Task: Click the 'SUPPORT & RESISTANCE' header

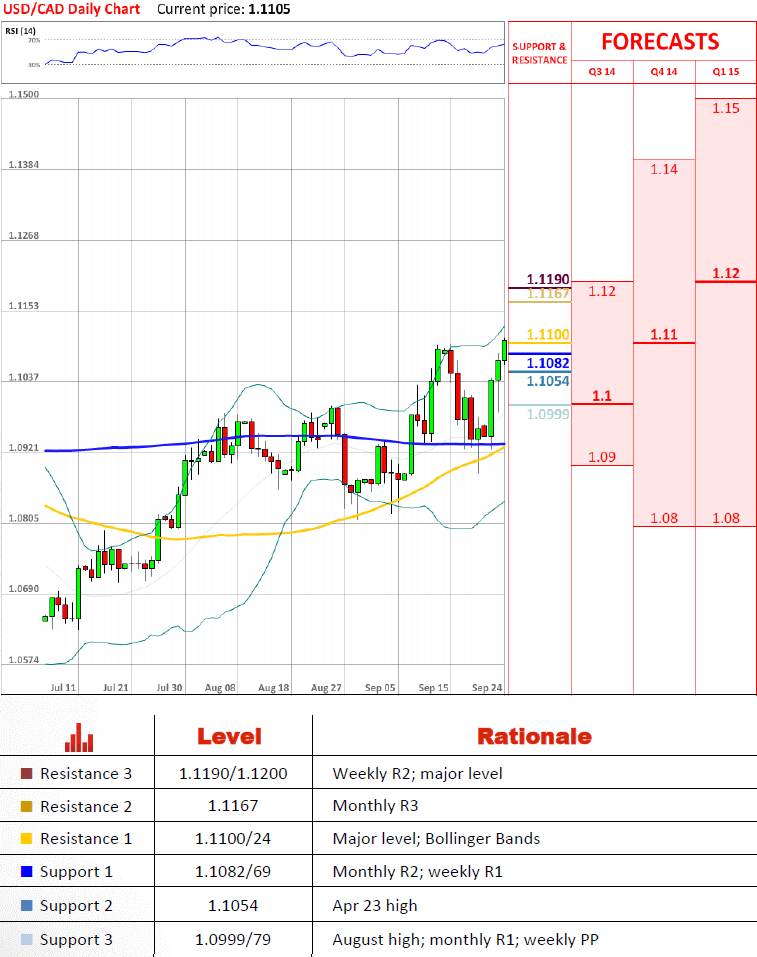Action: (x=540, y=53)
